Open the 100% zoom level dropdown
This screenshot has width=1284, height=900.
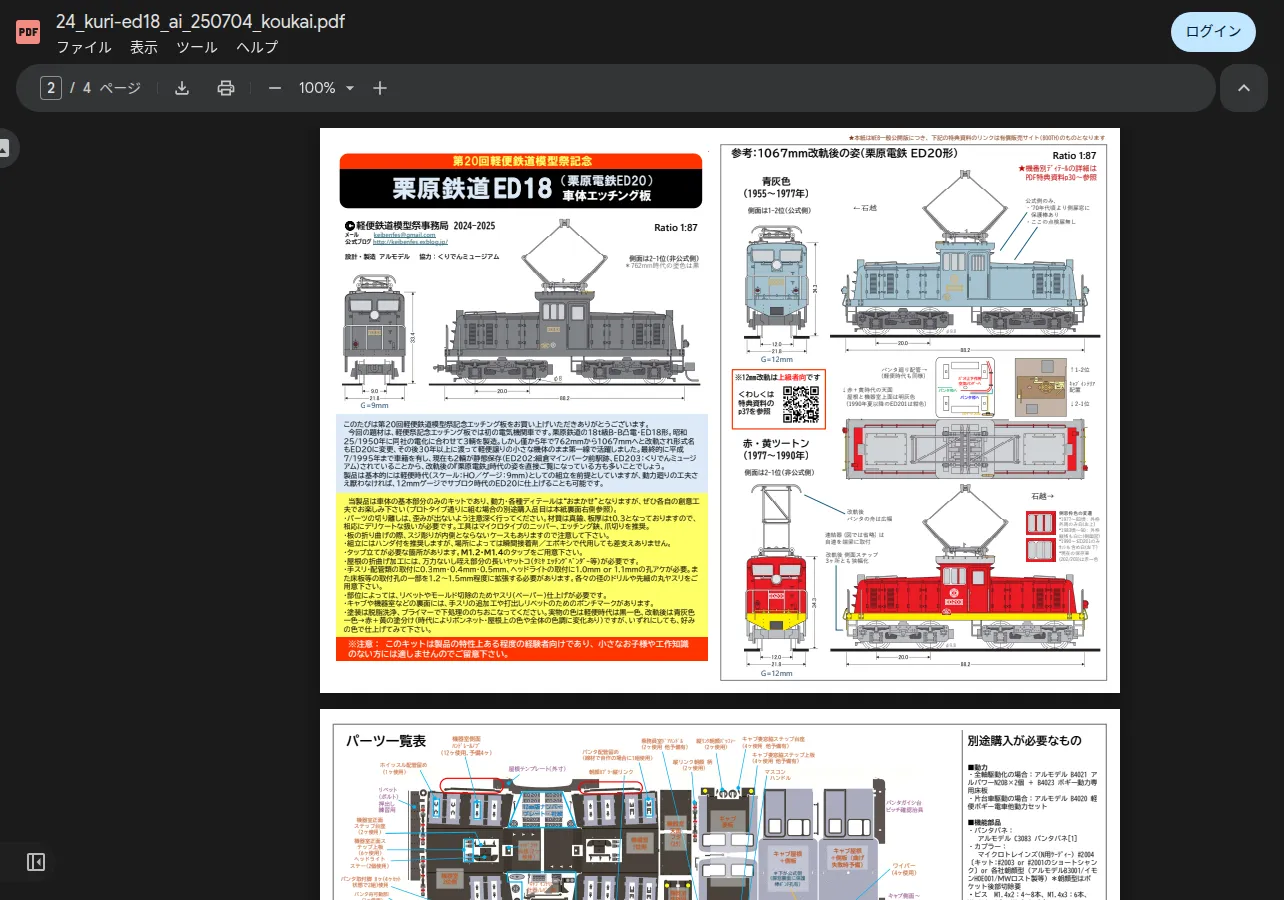(x=327, y=88)
